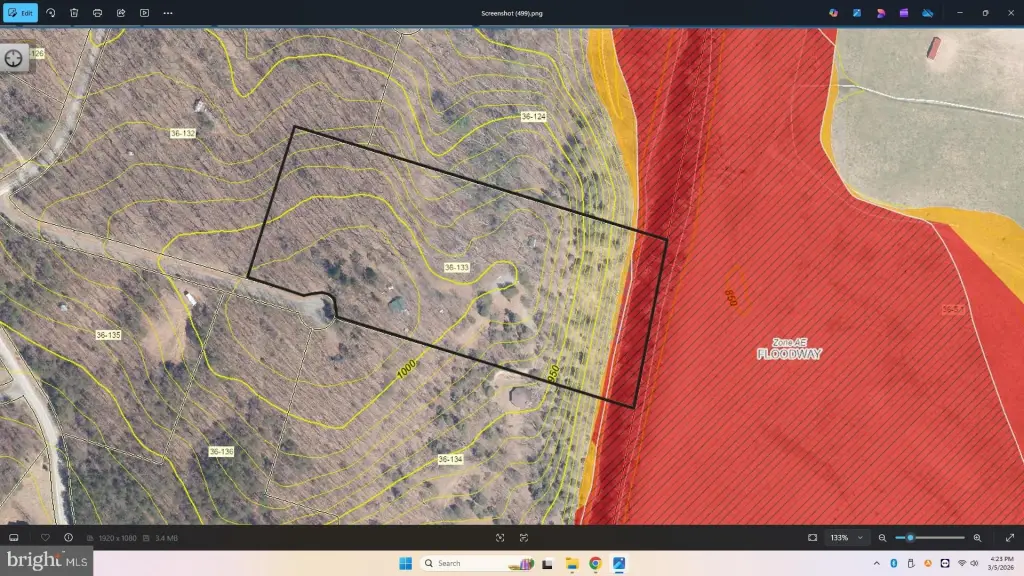Delete the screenshot with the trash icon
This screenshot has width=1024, height=576.
74,13
